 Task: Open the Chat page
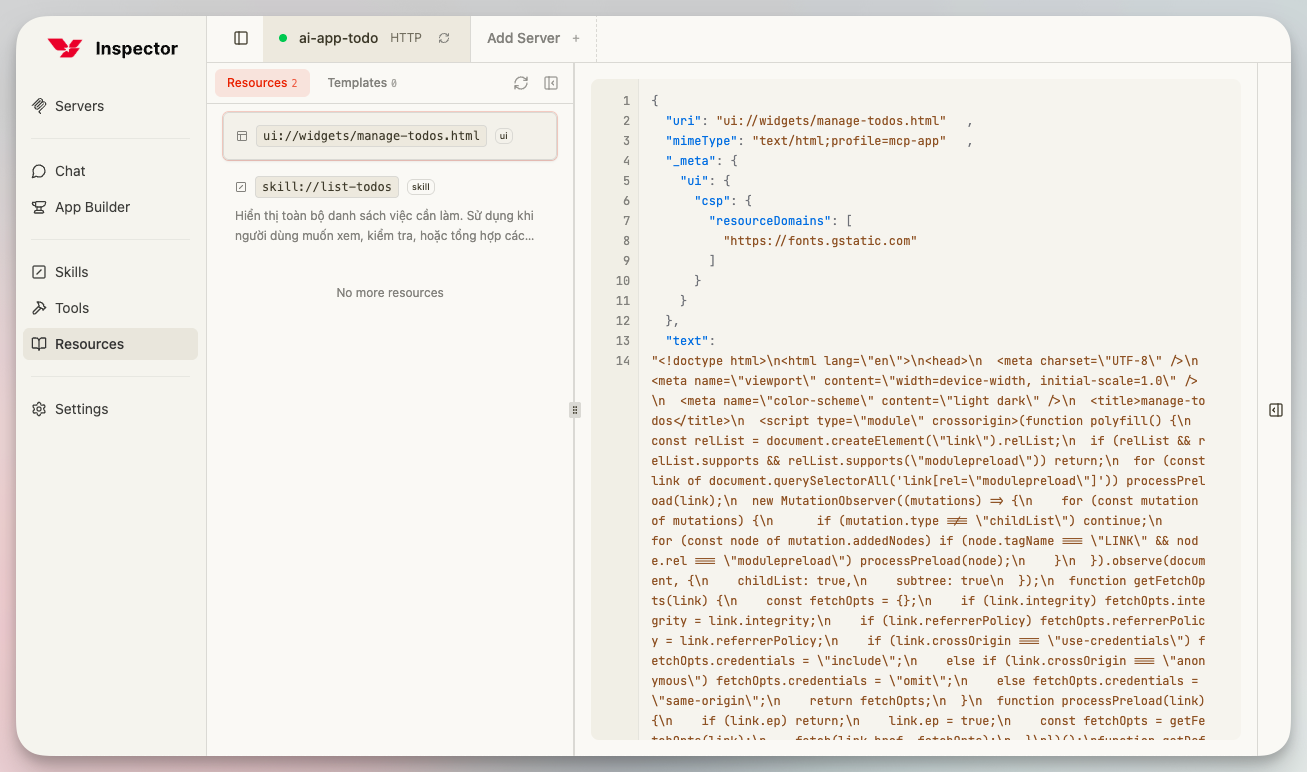tap(110, 171)
